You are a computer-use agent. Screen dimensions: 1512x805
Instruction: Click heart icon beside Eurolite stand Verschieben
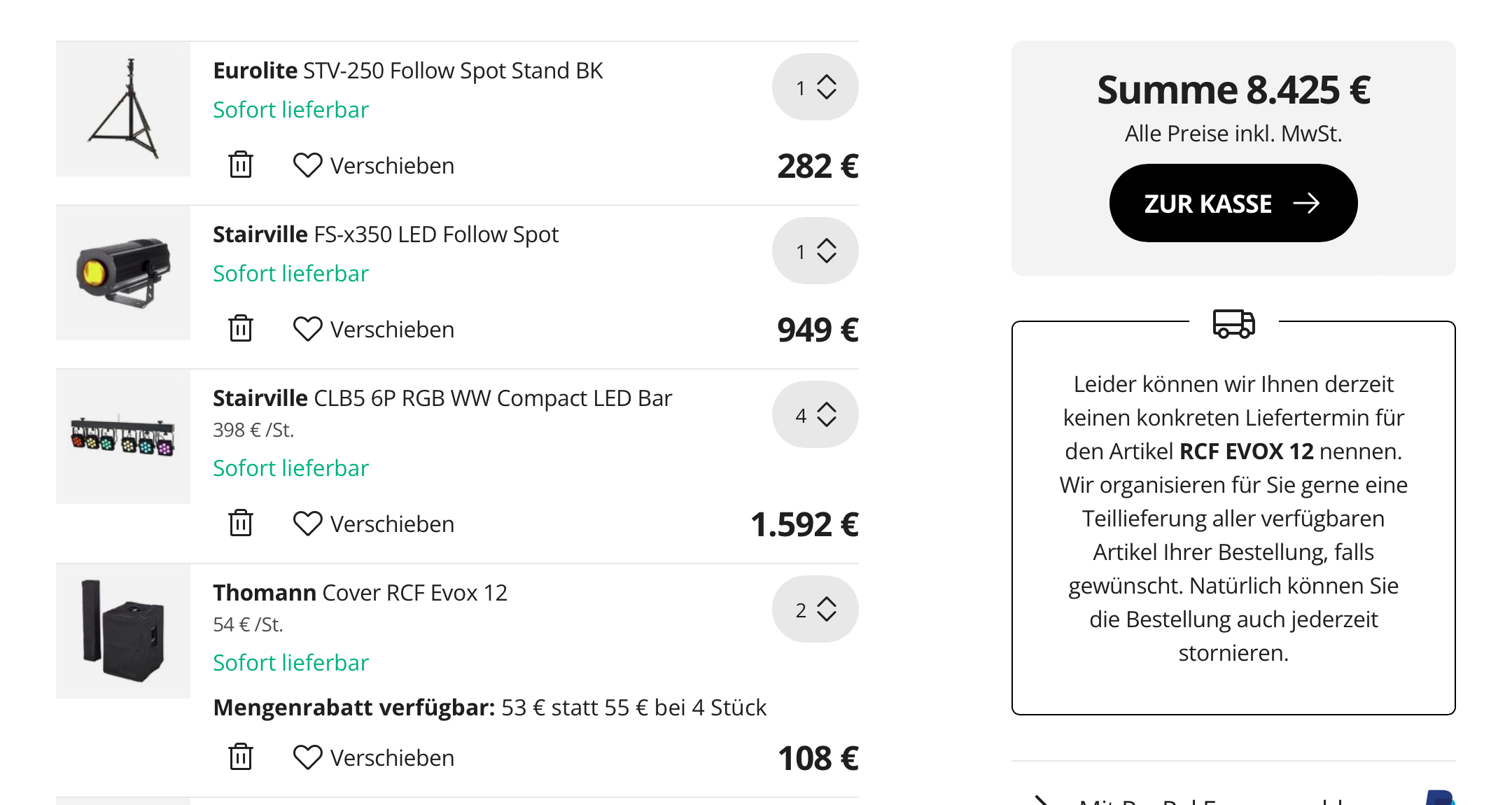pos(307,165)
